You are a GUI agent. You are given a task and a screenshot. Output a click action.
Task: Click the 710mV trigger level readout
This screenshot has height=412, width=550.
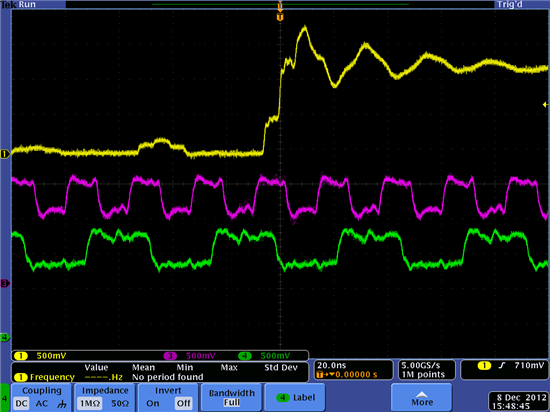point(529,365)
